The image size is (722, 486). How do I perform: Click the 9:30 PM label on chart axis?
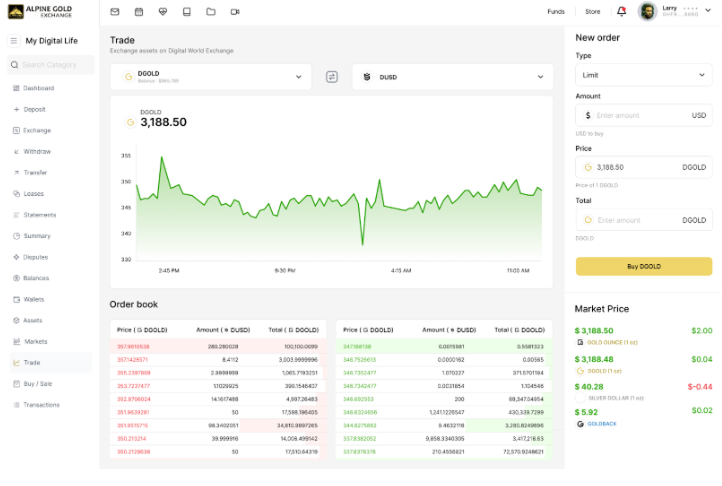[285, 270]
